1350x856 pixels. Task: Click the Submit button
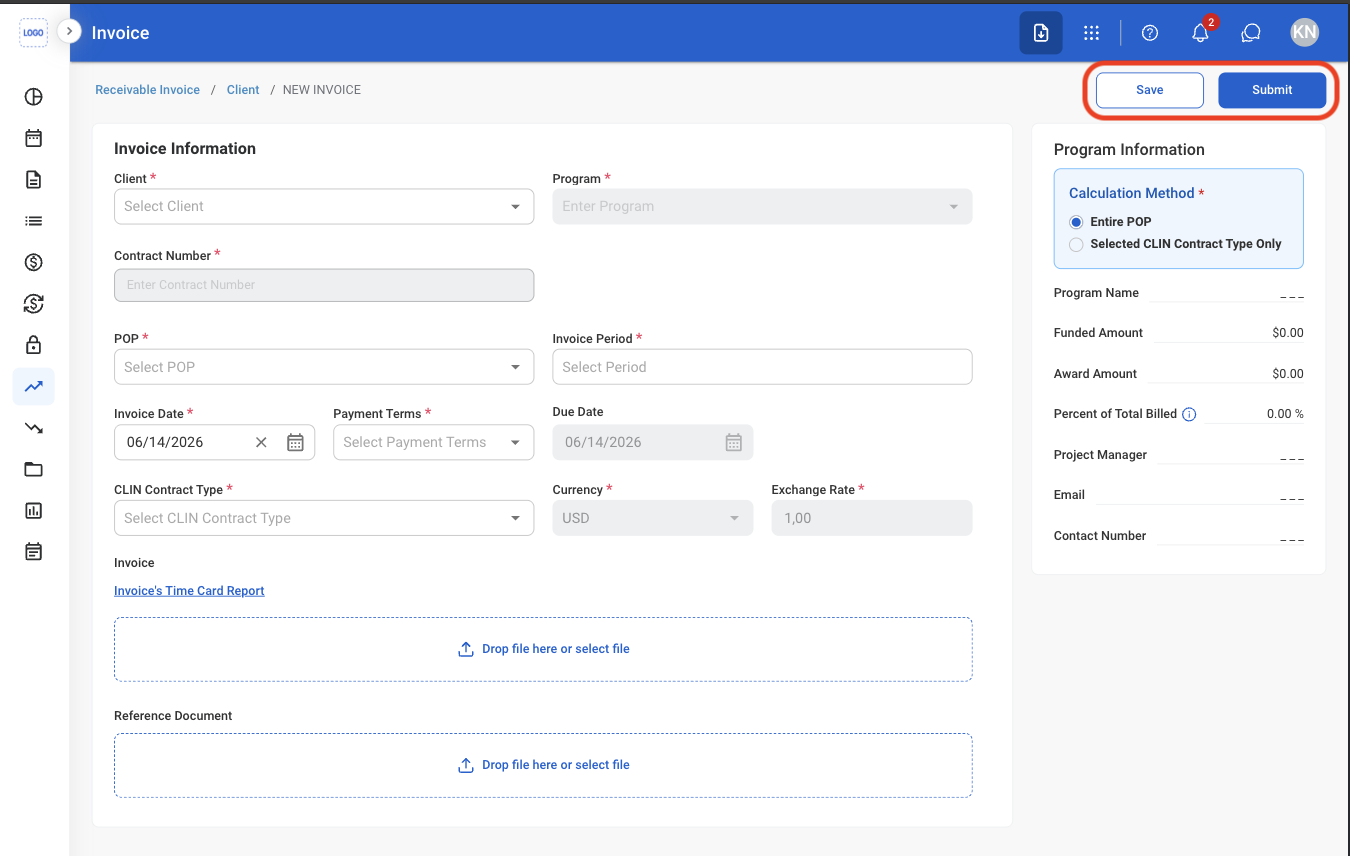(1272, 90)
